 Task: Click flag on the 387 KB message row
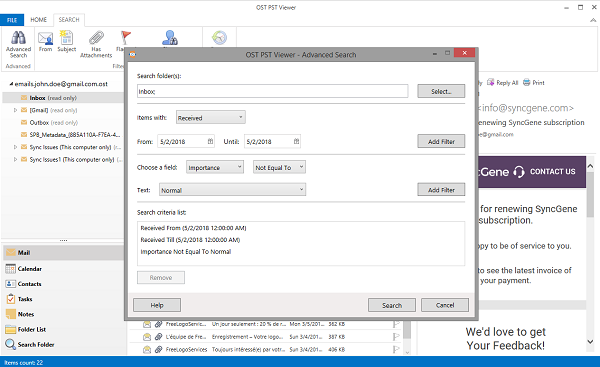(x=396, y=337)
